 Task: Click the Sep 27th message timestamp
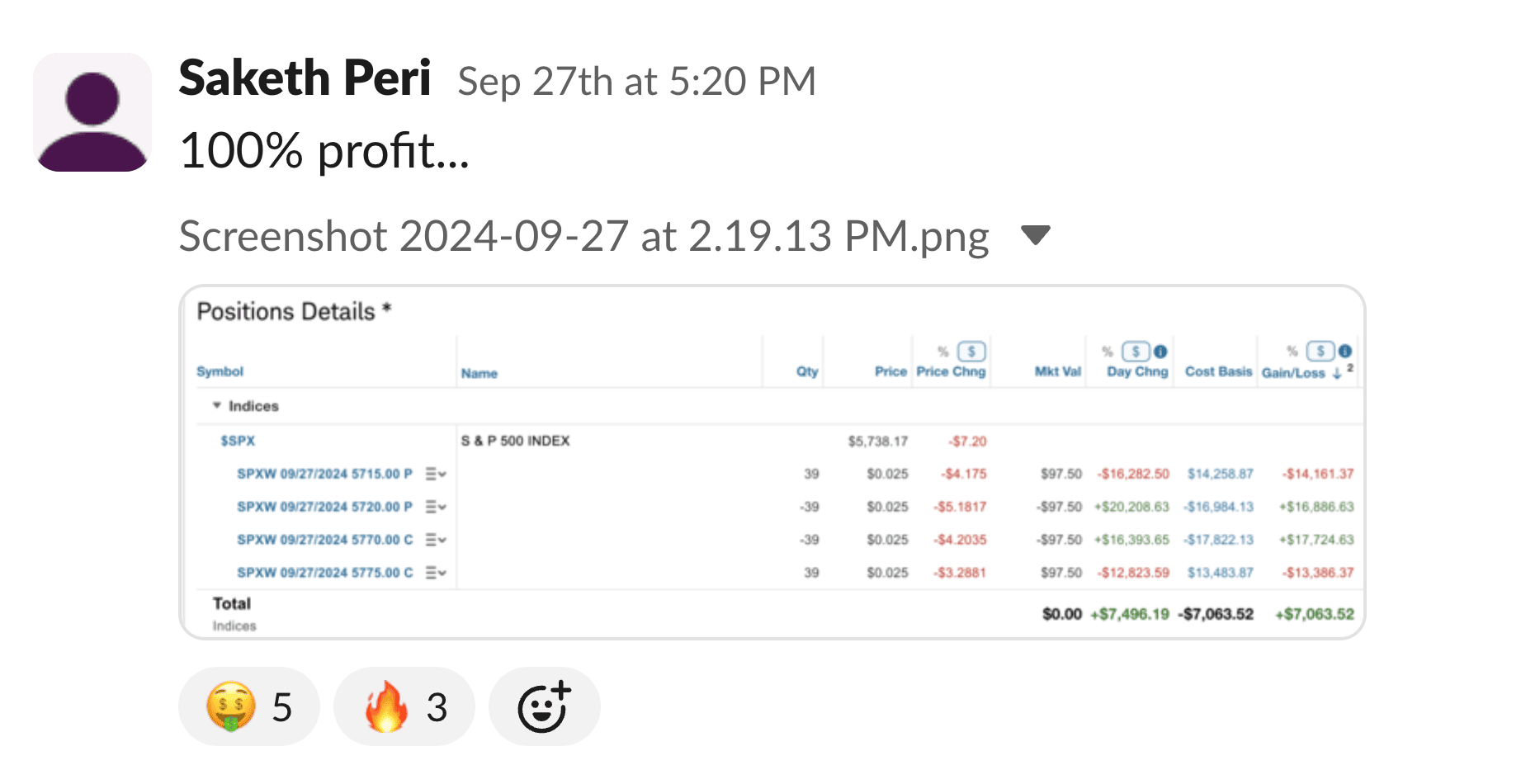(636, 82)
